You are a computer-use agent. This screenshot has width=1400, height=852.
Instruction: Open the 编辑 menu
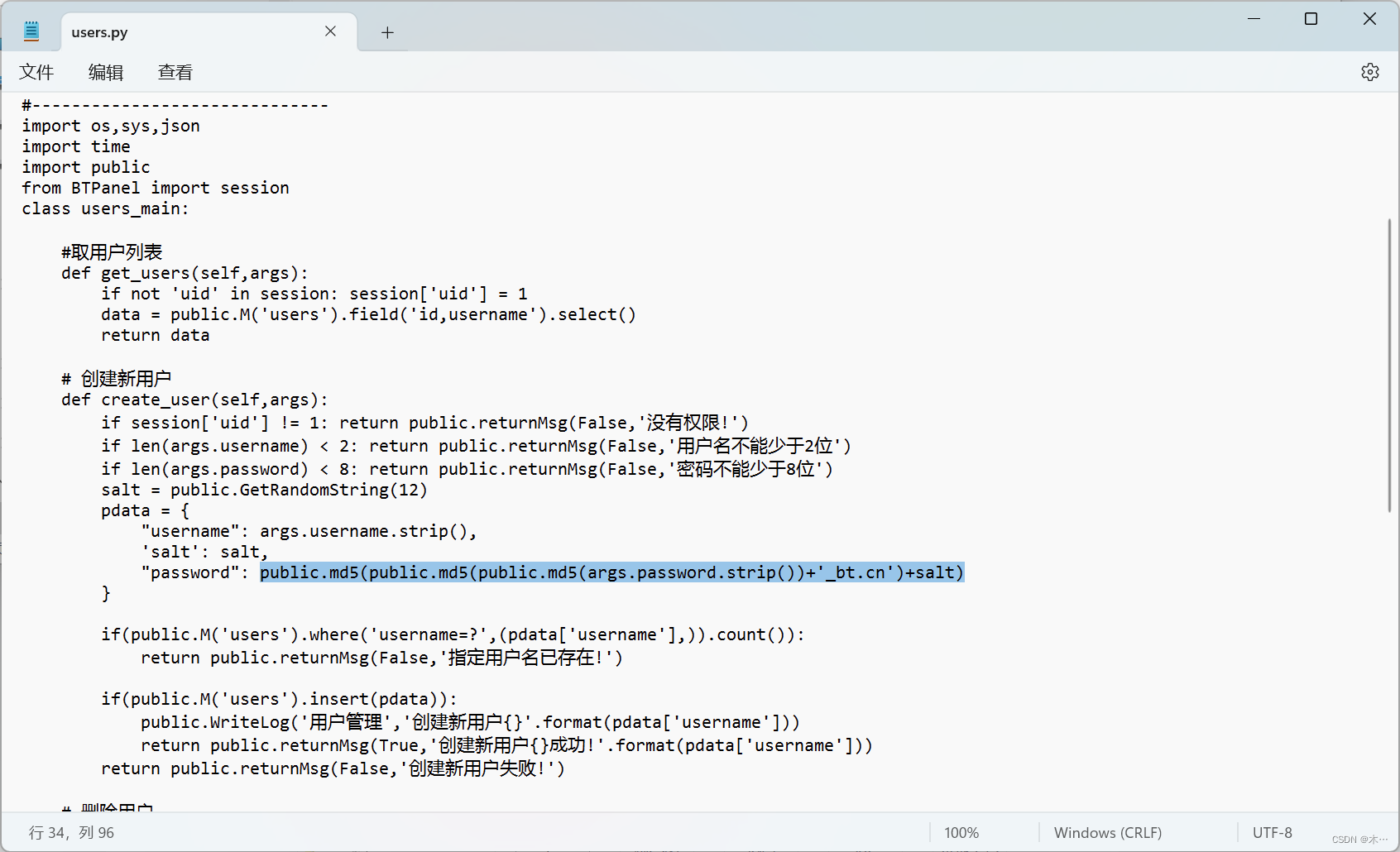pos(105,73)
